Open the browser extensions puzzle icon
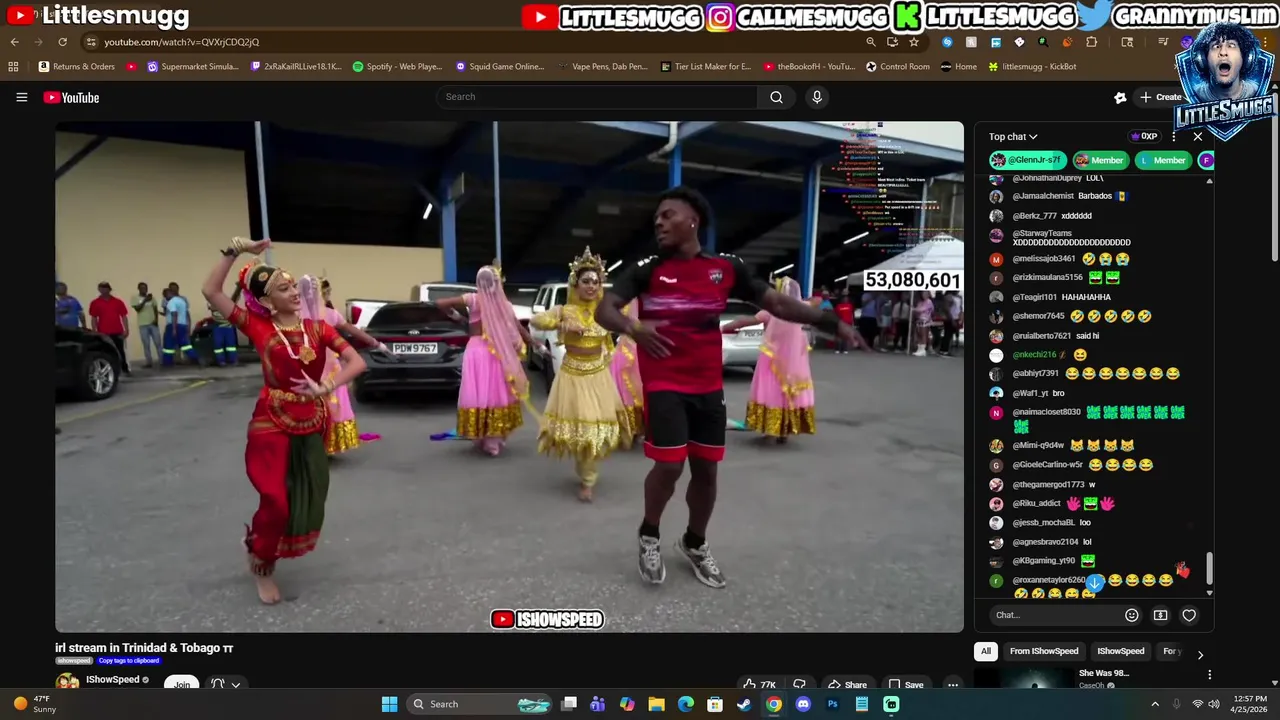Image resolution: width=1280 pixels, height=720 pixels. tap(1091, 42)
